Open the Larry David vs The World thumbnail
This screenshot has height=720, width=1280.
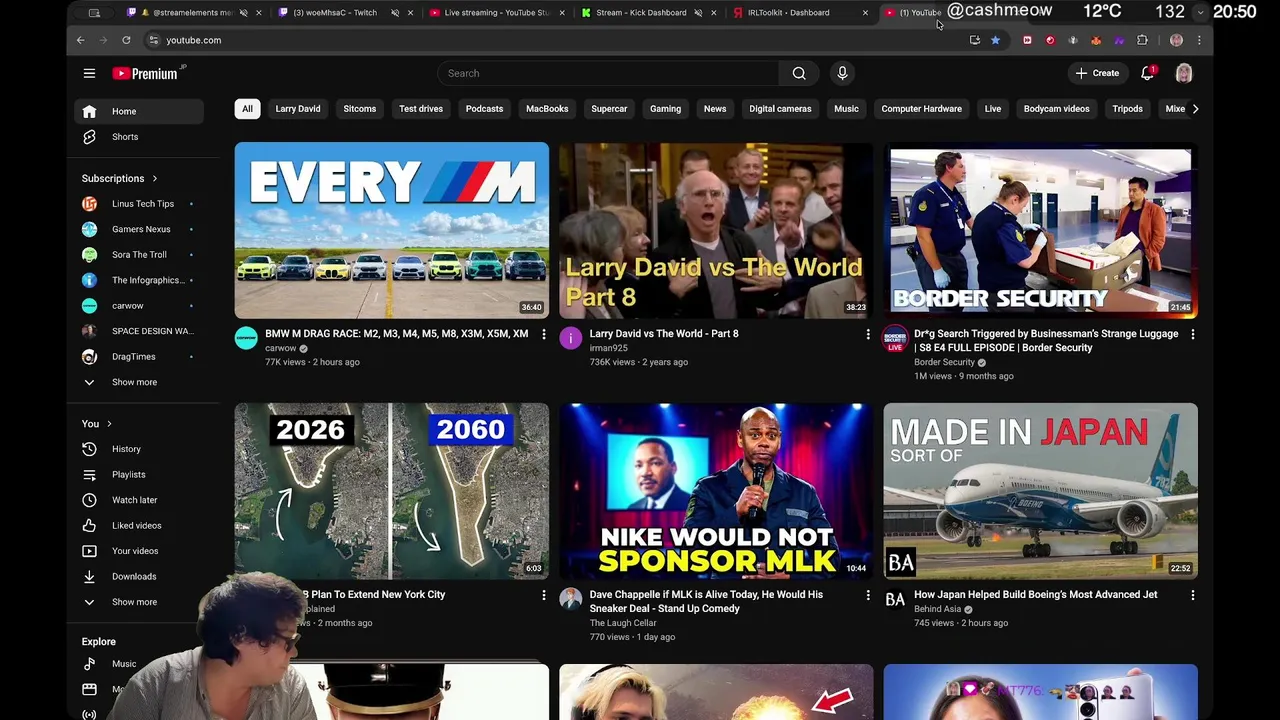716,231
